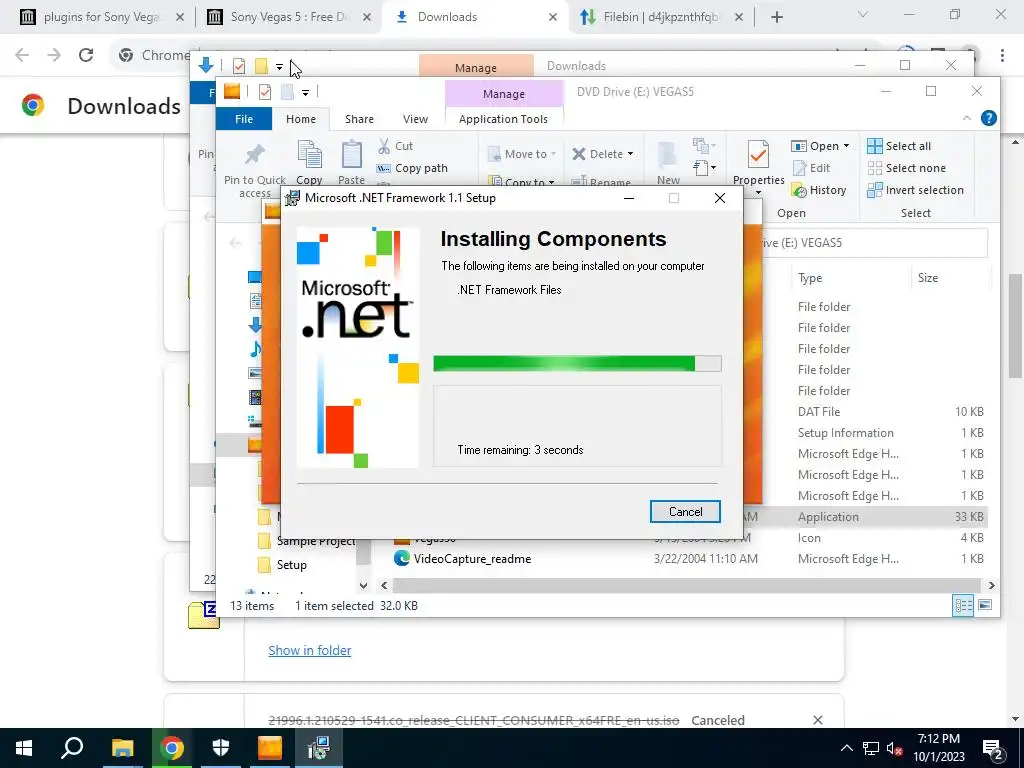Viewport: 1024px width, 768px height.
Task: Switch to the Filebin browser tab
Action: click(x=661, y=17)
